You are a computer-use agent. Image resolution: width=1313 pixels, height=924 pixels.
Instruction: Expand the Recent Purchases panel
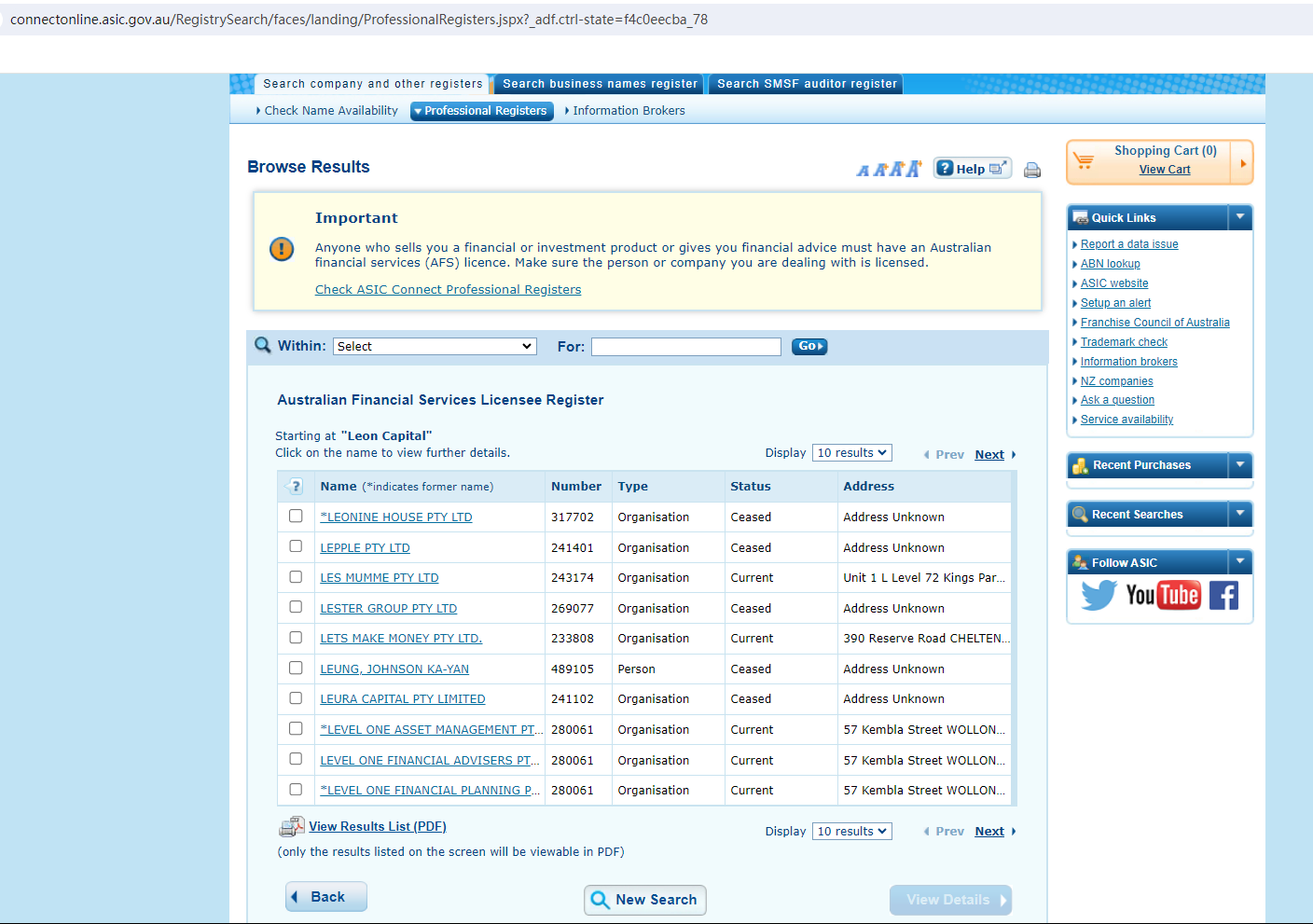pos(1240,464)
